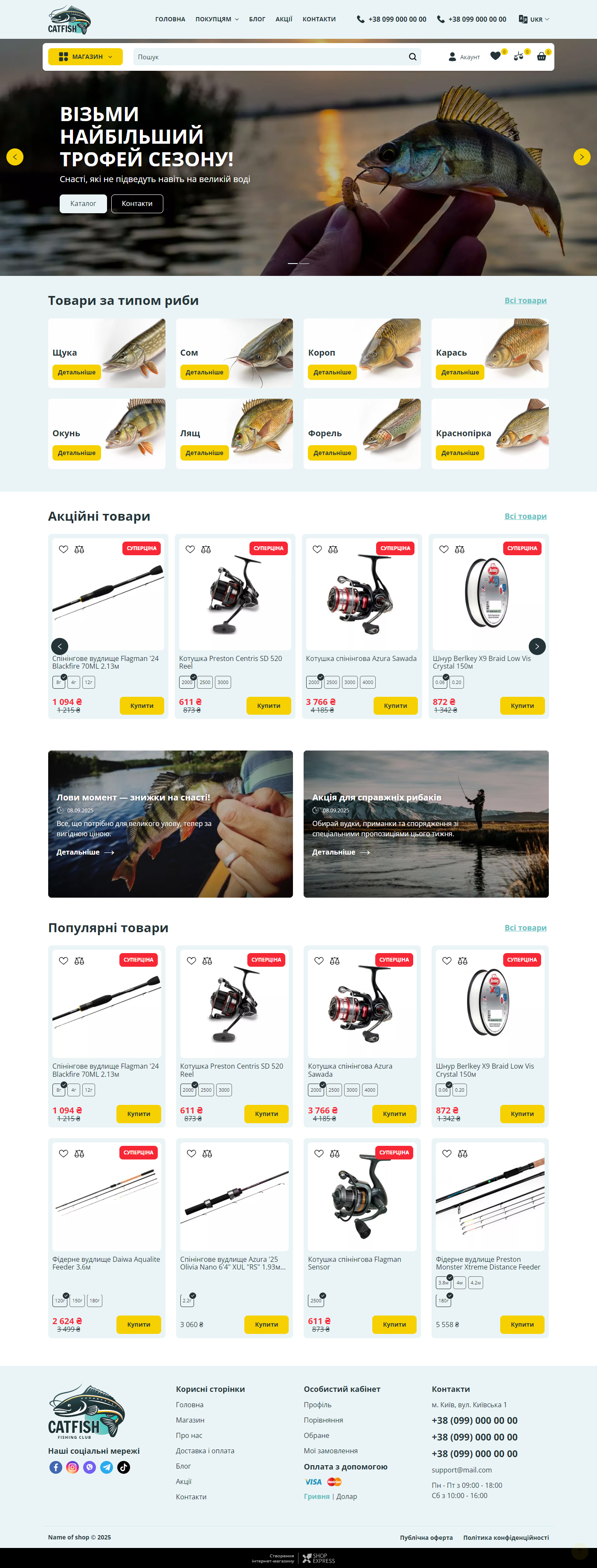Screen dimensions: 597x1568
Task: Expand the ПОКУПЦЯМ menu
Action: point(217,20)
